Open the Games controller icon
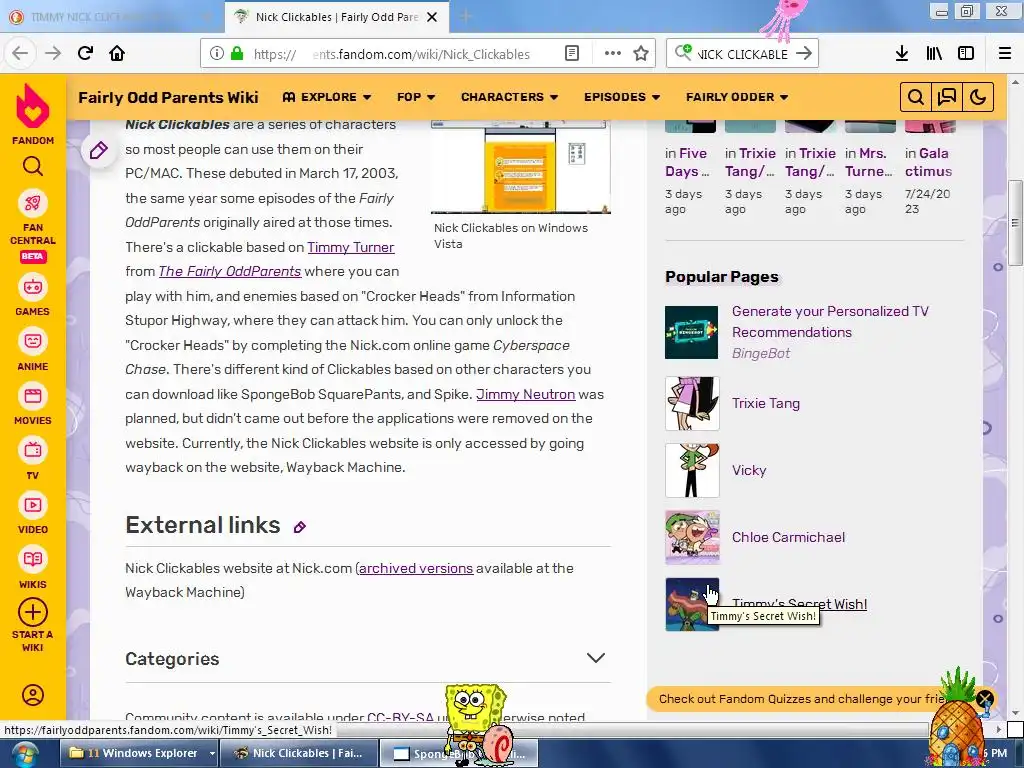The width and height of the screenshot is (1024, 768). [33, 287]
